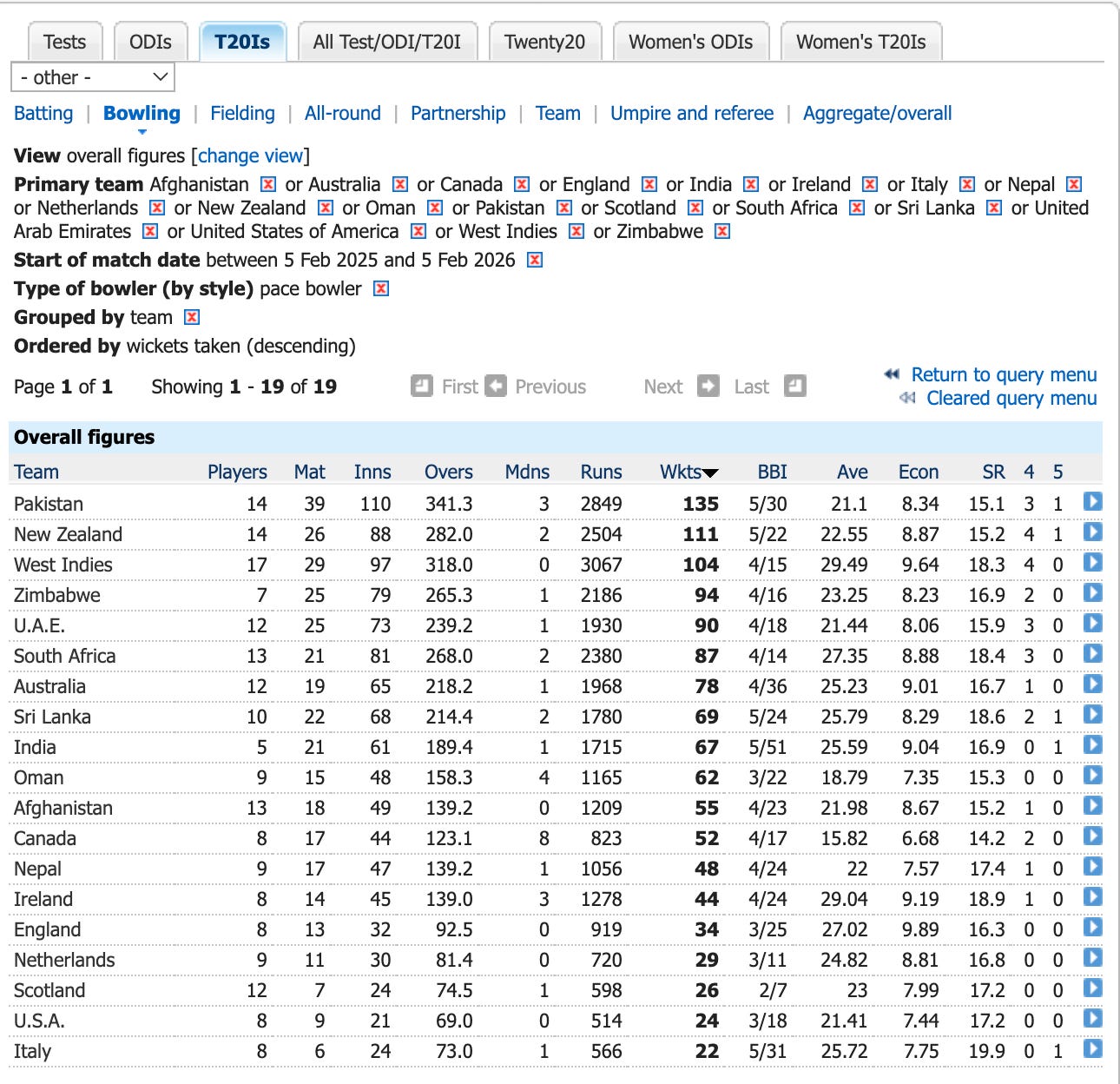This screenshot has height=1084, width=1120.
Task: Open Umpire and referee records
Action: (692, 113)
